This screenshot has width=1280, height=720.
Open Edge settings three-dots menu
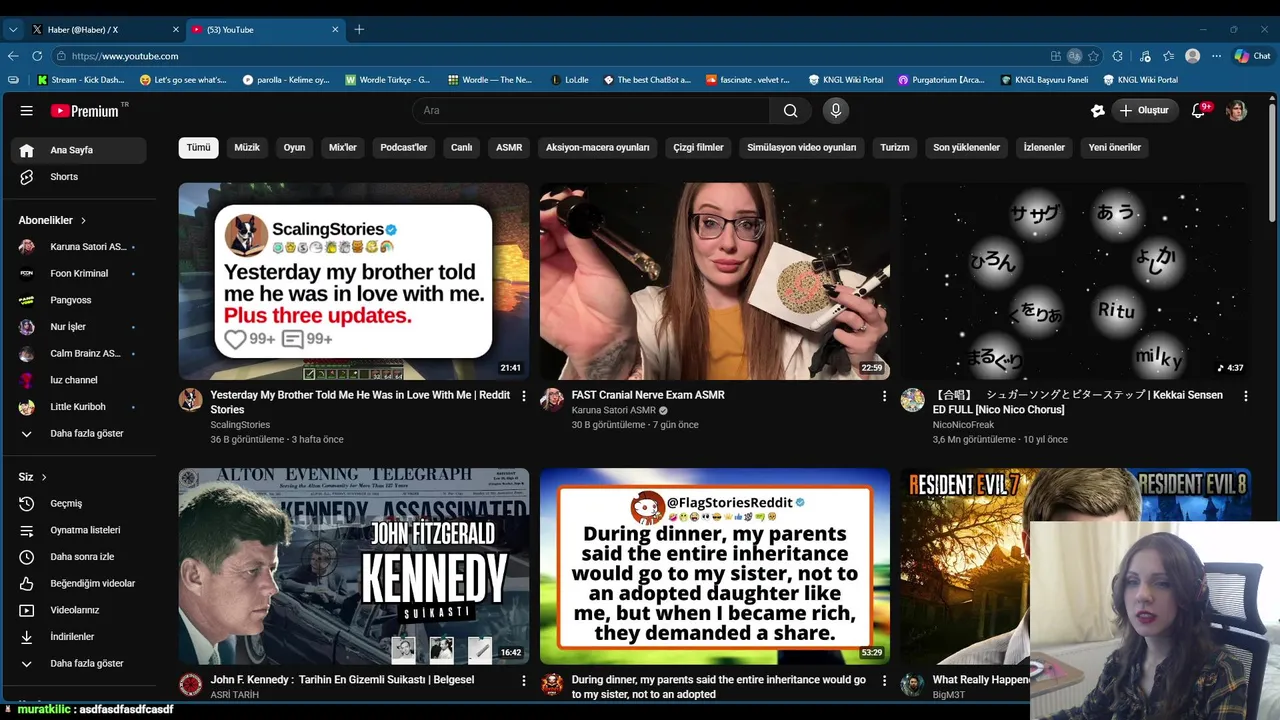1217,56
